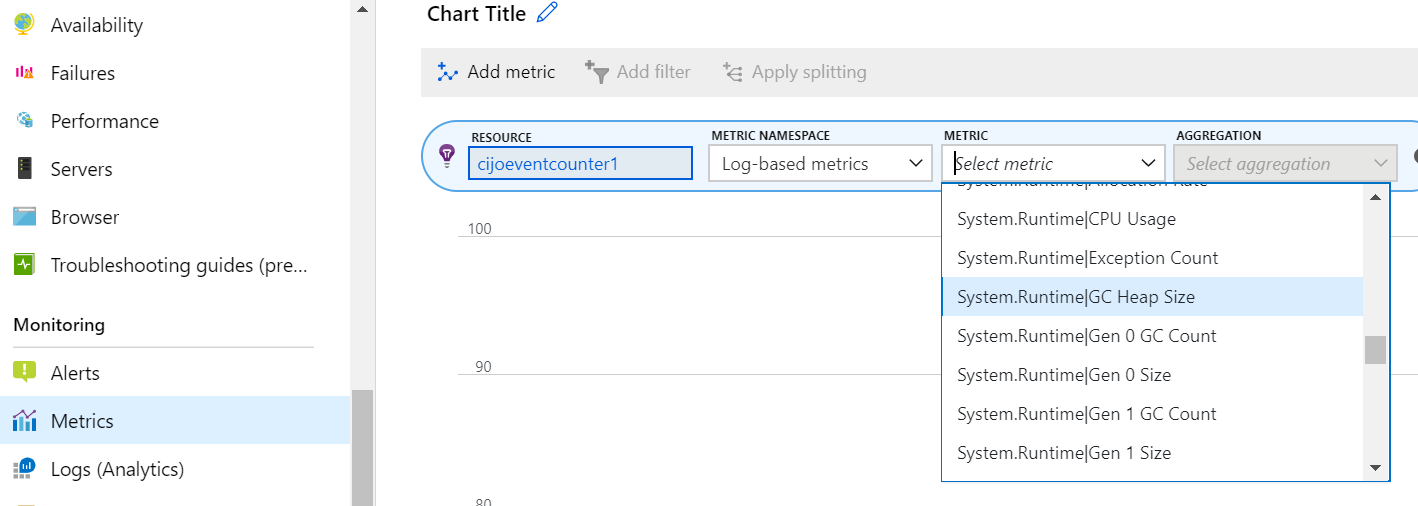Click the metric list scrollbar thumb
The width and height of the screenshot is (1418, 506).
coord(1375,350)
